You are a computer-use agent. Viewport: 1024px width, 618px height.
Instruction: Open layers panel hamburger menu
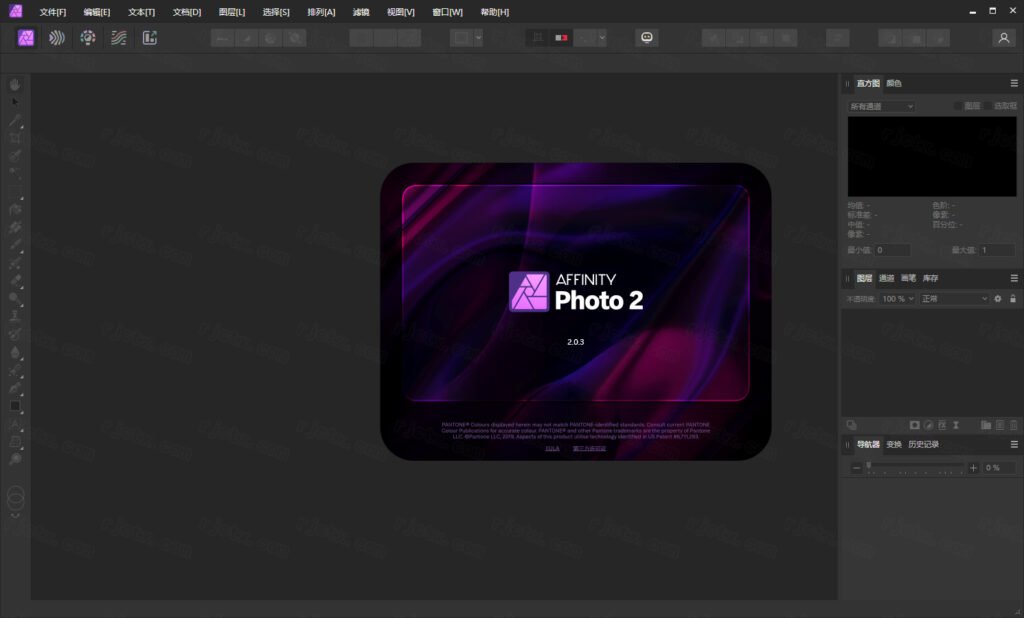[1014, 278]
